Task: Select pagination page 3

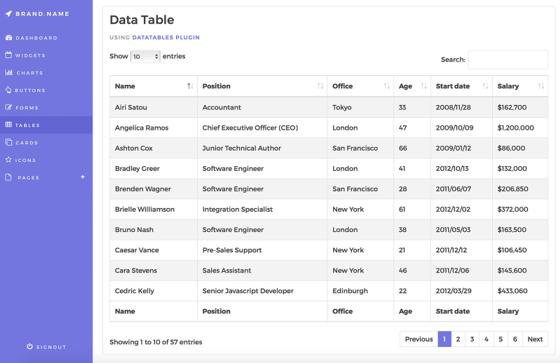Action: pos(472,339)
